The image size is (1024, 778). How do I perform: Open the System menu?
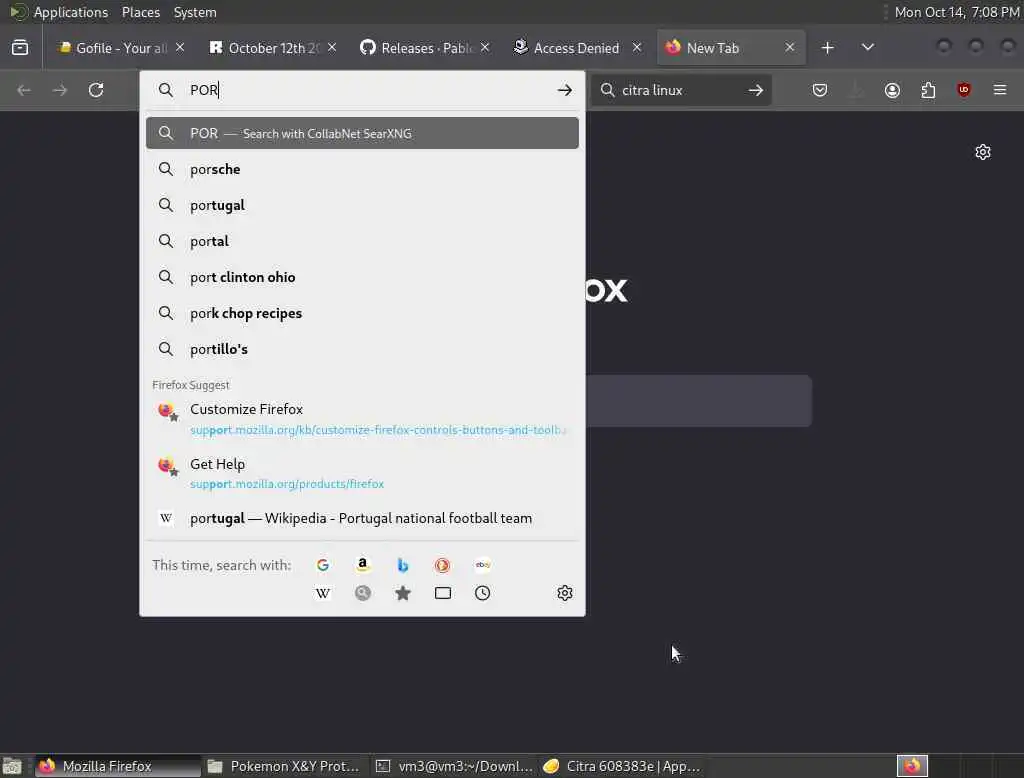point(195,12)
